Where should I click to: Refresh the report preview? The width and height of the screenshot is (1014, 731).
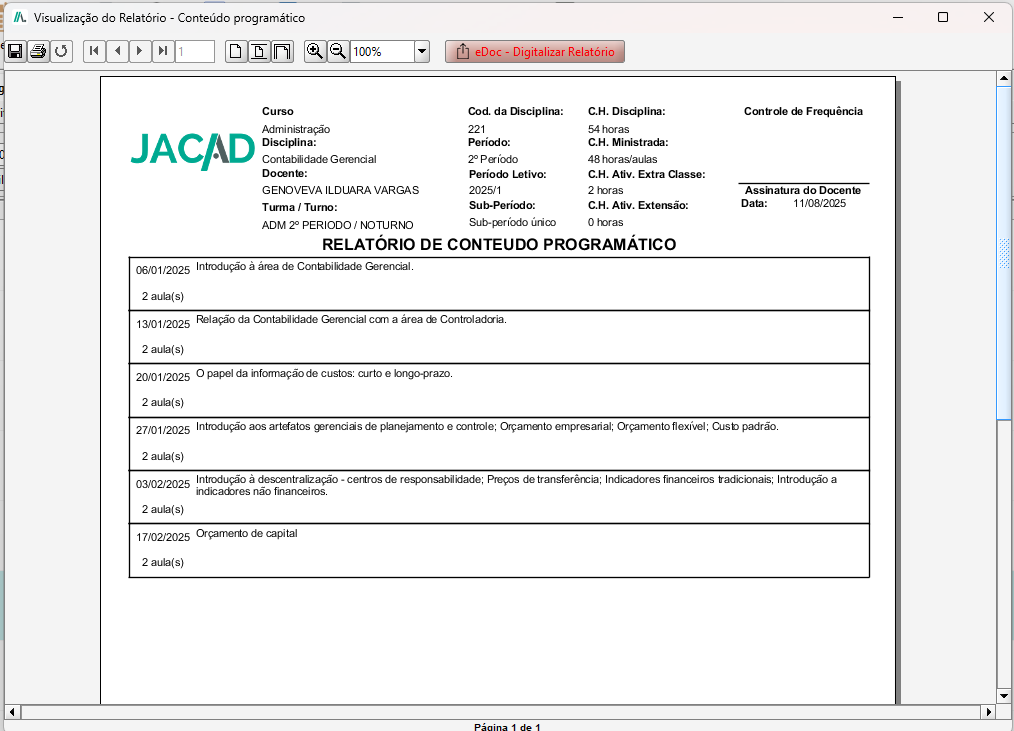61,51
